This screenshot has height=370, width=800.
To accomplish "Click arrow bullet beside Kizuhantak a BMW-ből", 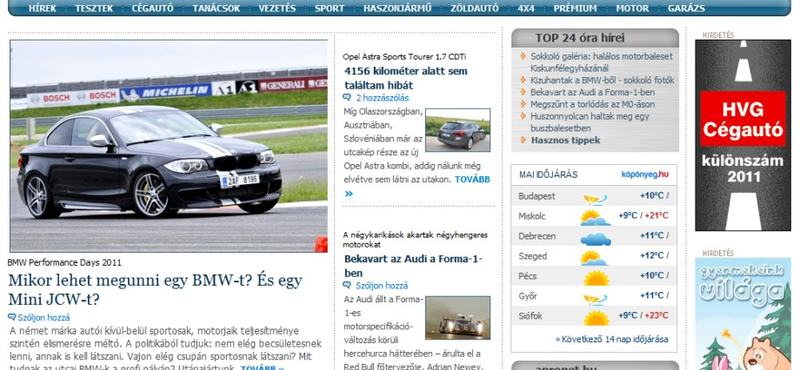I will 523,80.
